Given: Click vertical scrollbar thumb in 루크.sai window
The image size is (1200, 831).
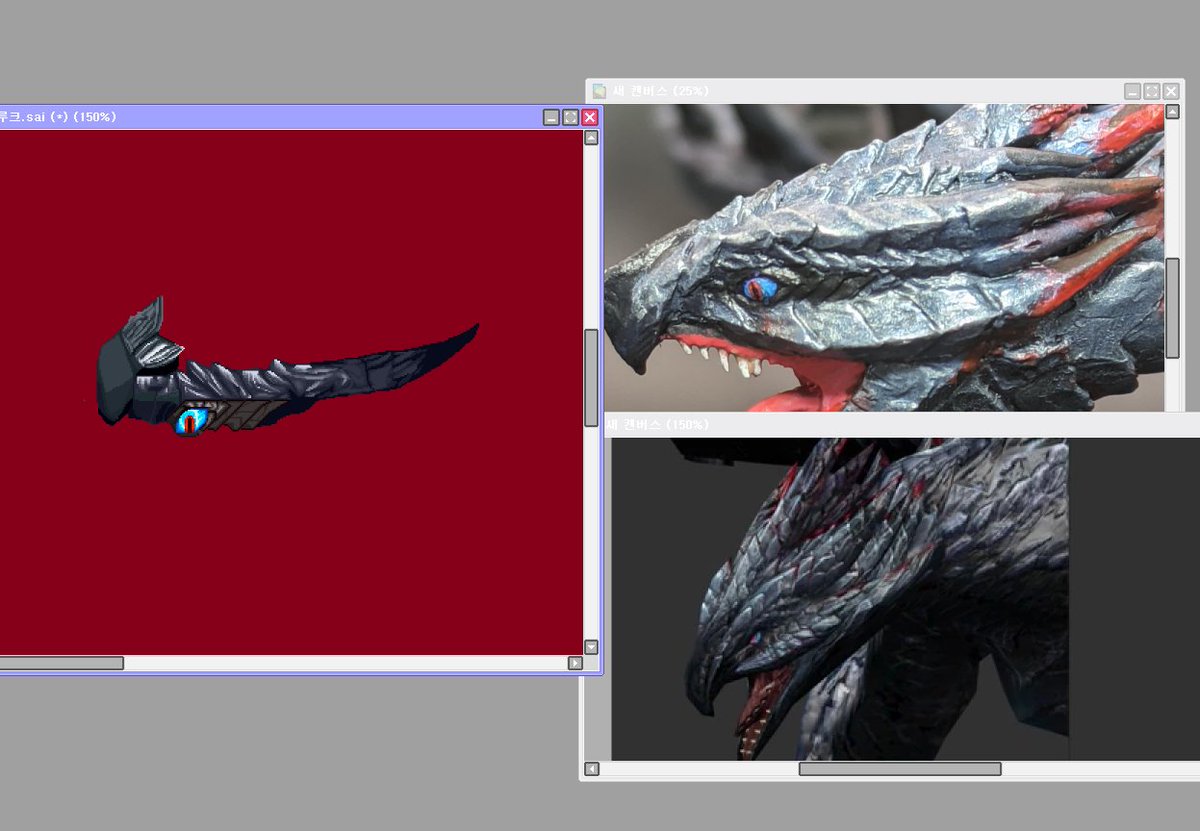Looking at the screenshot, I should point(591,377).
